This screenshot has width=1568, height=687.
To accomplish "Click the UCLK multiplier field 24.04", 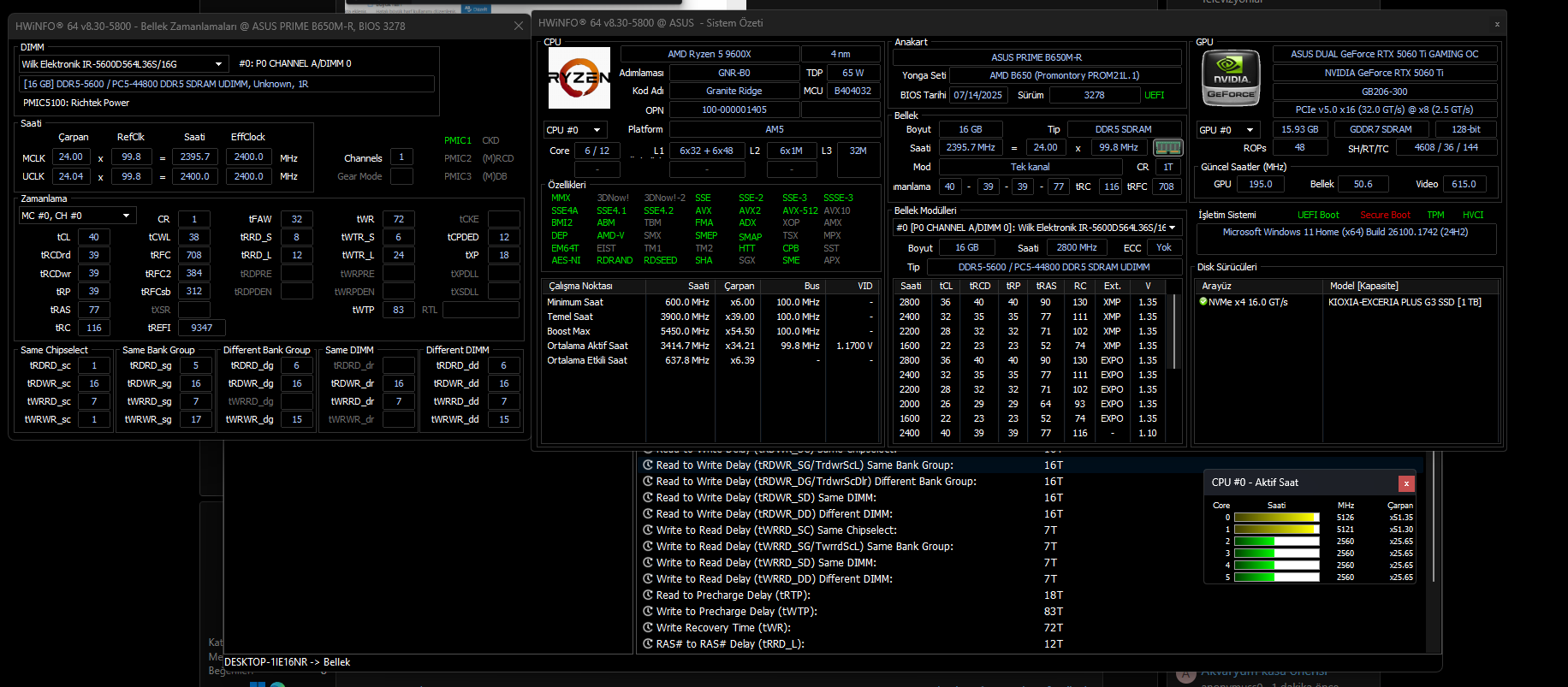I will coord(71,176).
